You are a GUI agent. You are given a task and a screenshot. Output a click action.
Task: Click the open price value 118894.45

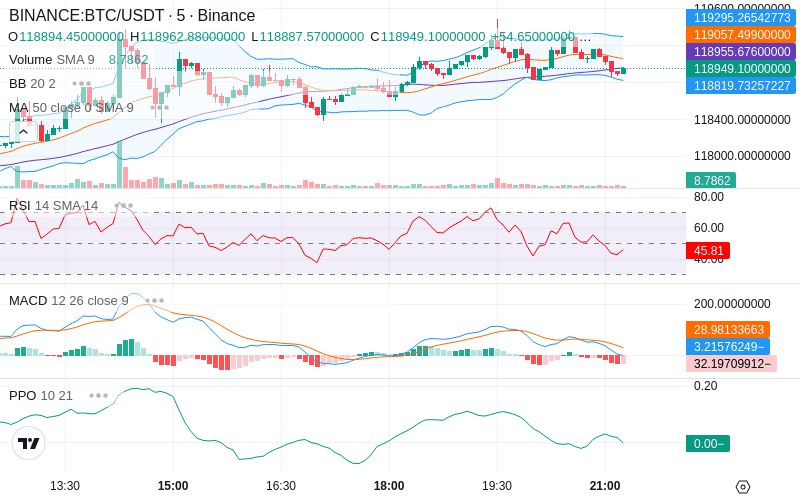pyautogui.click(x=71, y=37)
